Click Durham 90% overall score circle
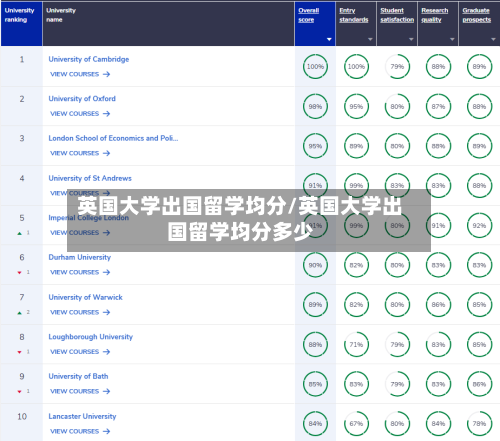Screen dimensions: 500x441 315,265
